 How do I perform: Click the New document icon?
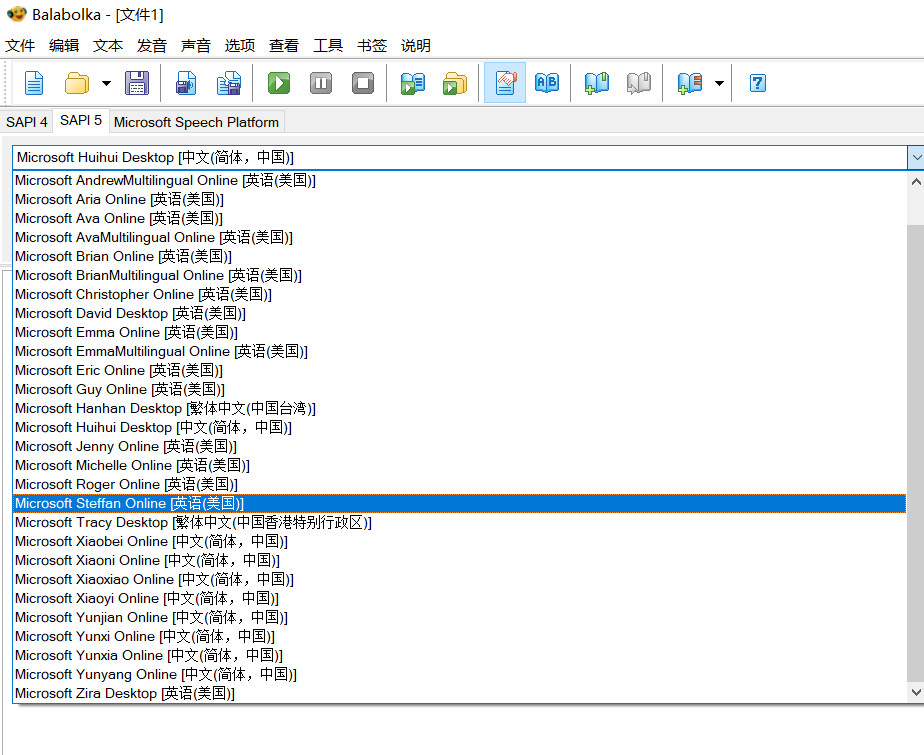click(x=34, y=83)
